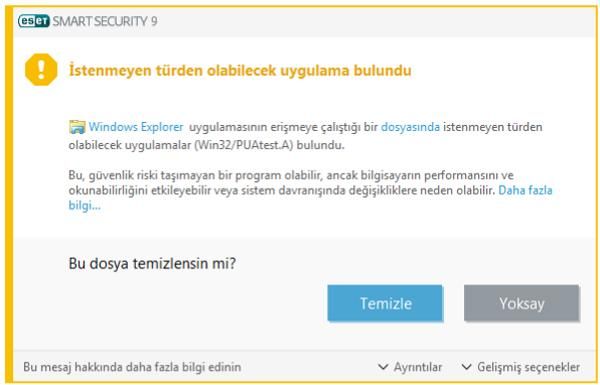Click the yellow left border stripe
600x385 pixels.
click(10, 193)
